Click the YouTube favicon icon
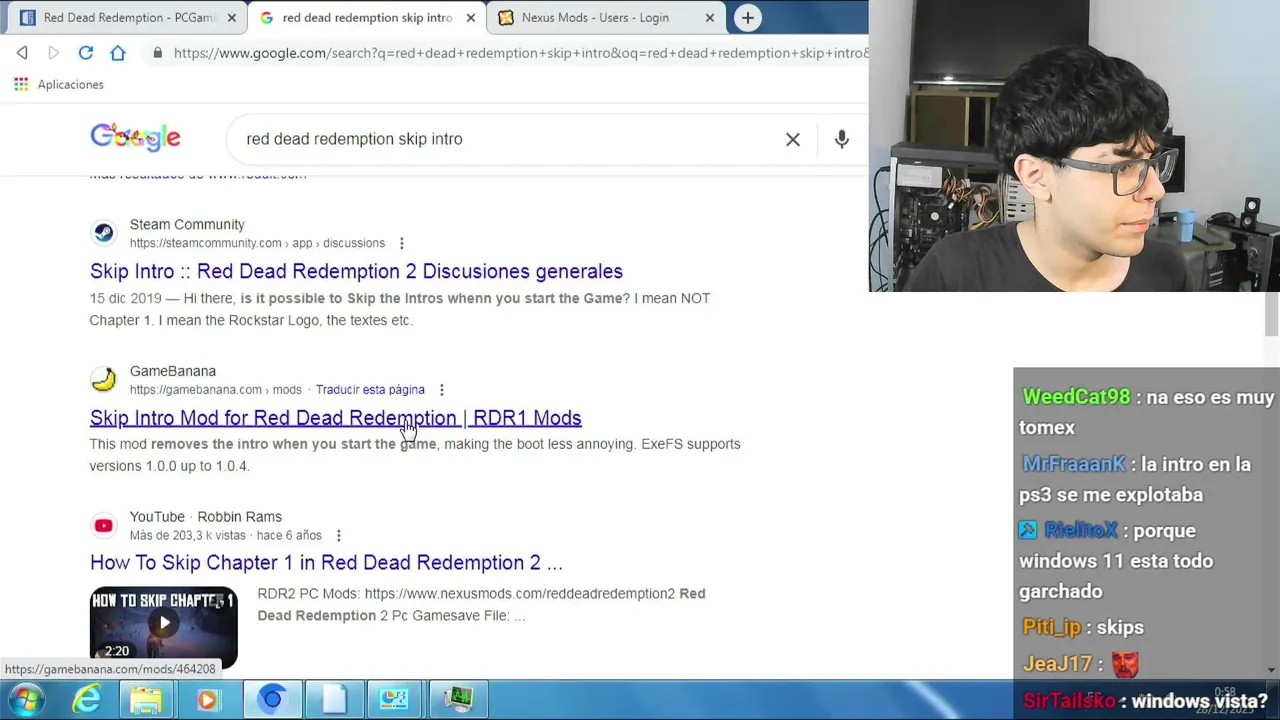This screenshot has height=720, width=1280. 104,525
